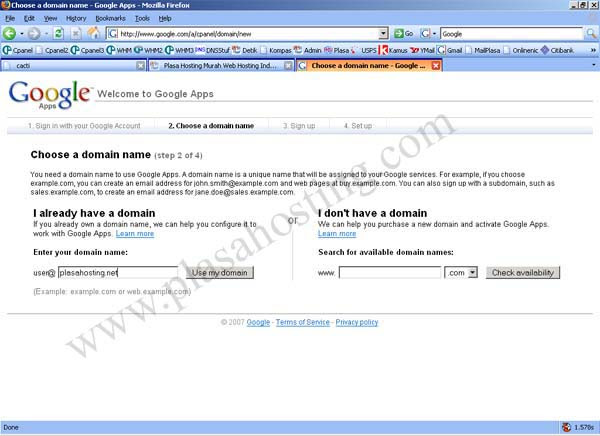The height and width of the screenshot is (436, 600).
Task: Open the Bookmarks menu
Action: [x=110, y=18]
